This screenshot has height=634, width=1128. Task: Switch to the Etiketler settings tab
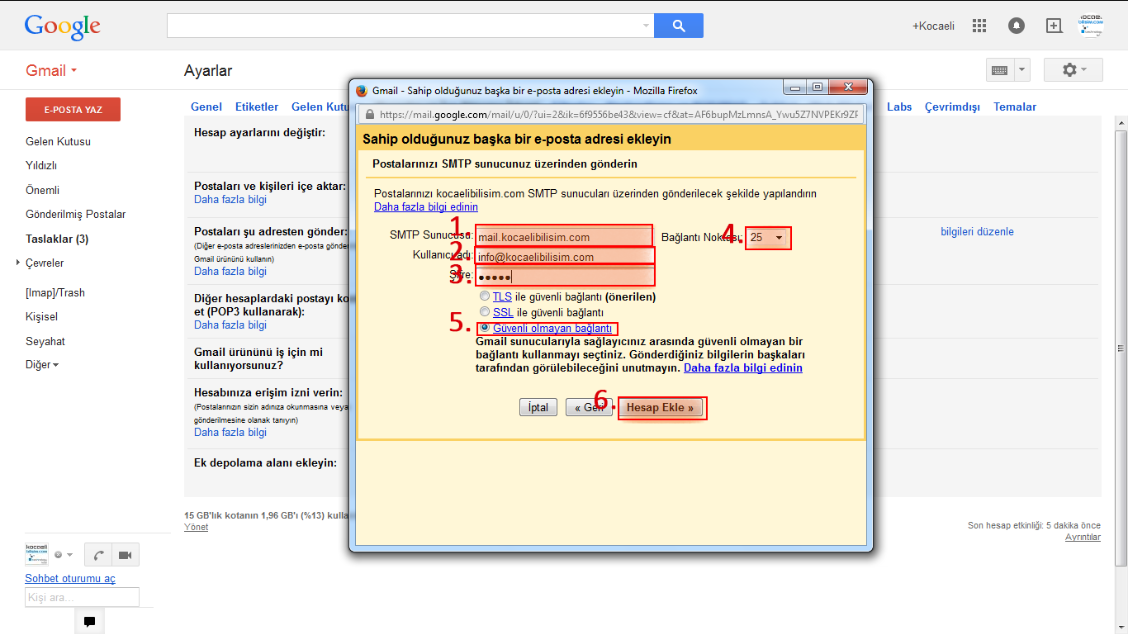point(256,107)
